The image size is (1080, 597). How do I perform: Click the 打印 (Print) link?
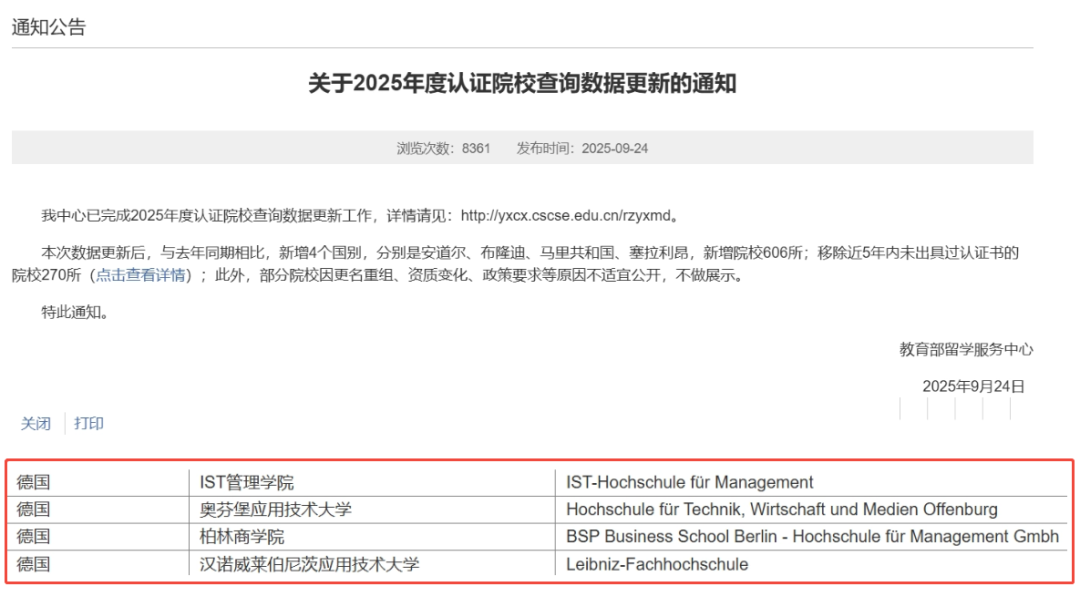[x=89, y=423]
